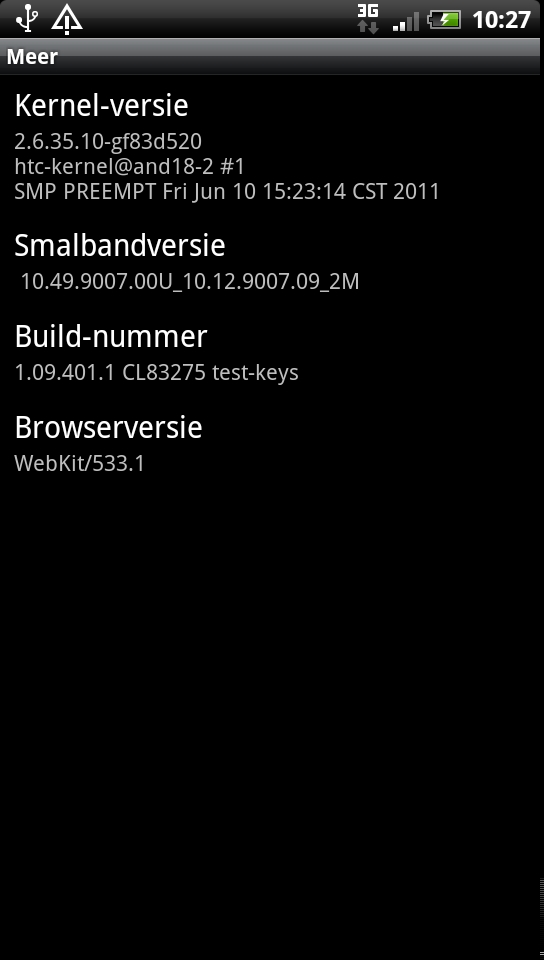Screen dimensions: 544x960
Task: Tap the htc-kernel@and18-2 #1 line
Action: [129, 166]
